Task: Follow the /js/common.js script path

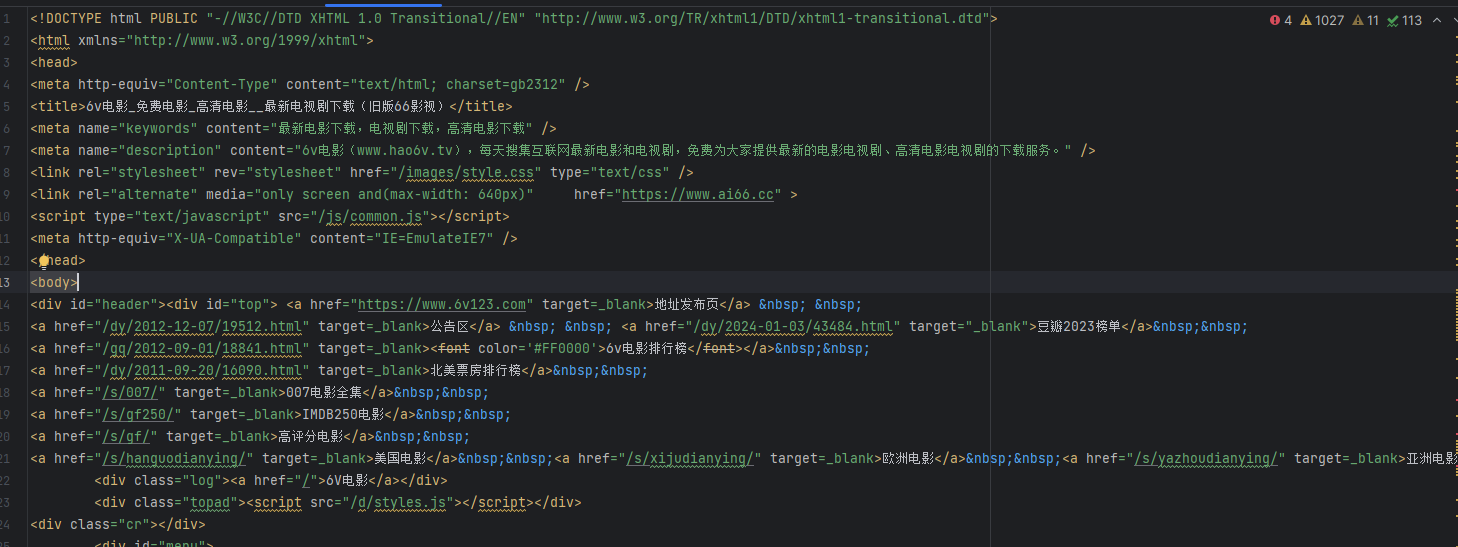Action: click(x=372, y=216)
